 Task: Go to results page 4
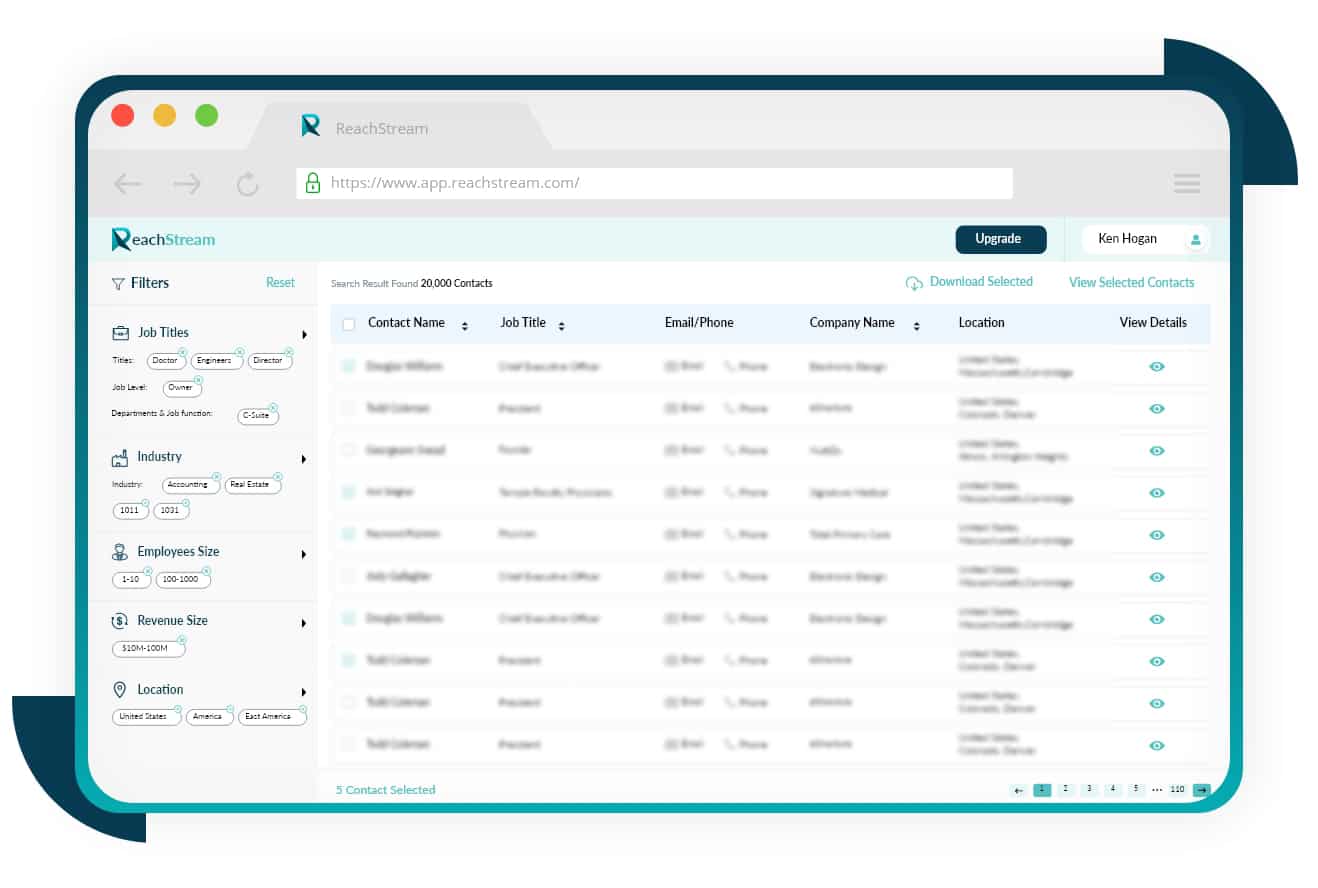click(1113, 789)
